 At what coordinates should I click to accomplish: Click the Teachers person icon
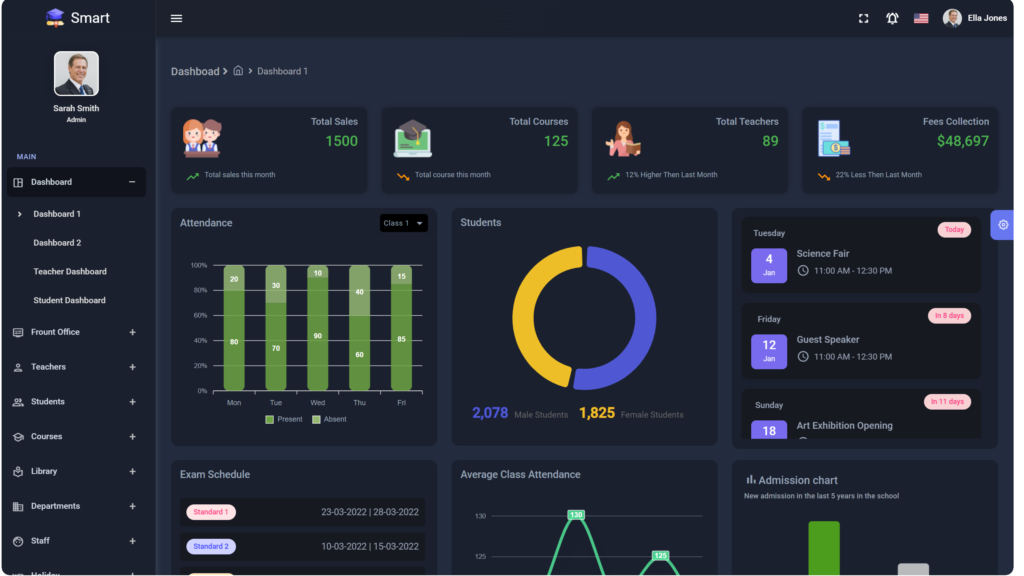[x=18, y=367]
